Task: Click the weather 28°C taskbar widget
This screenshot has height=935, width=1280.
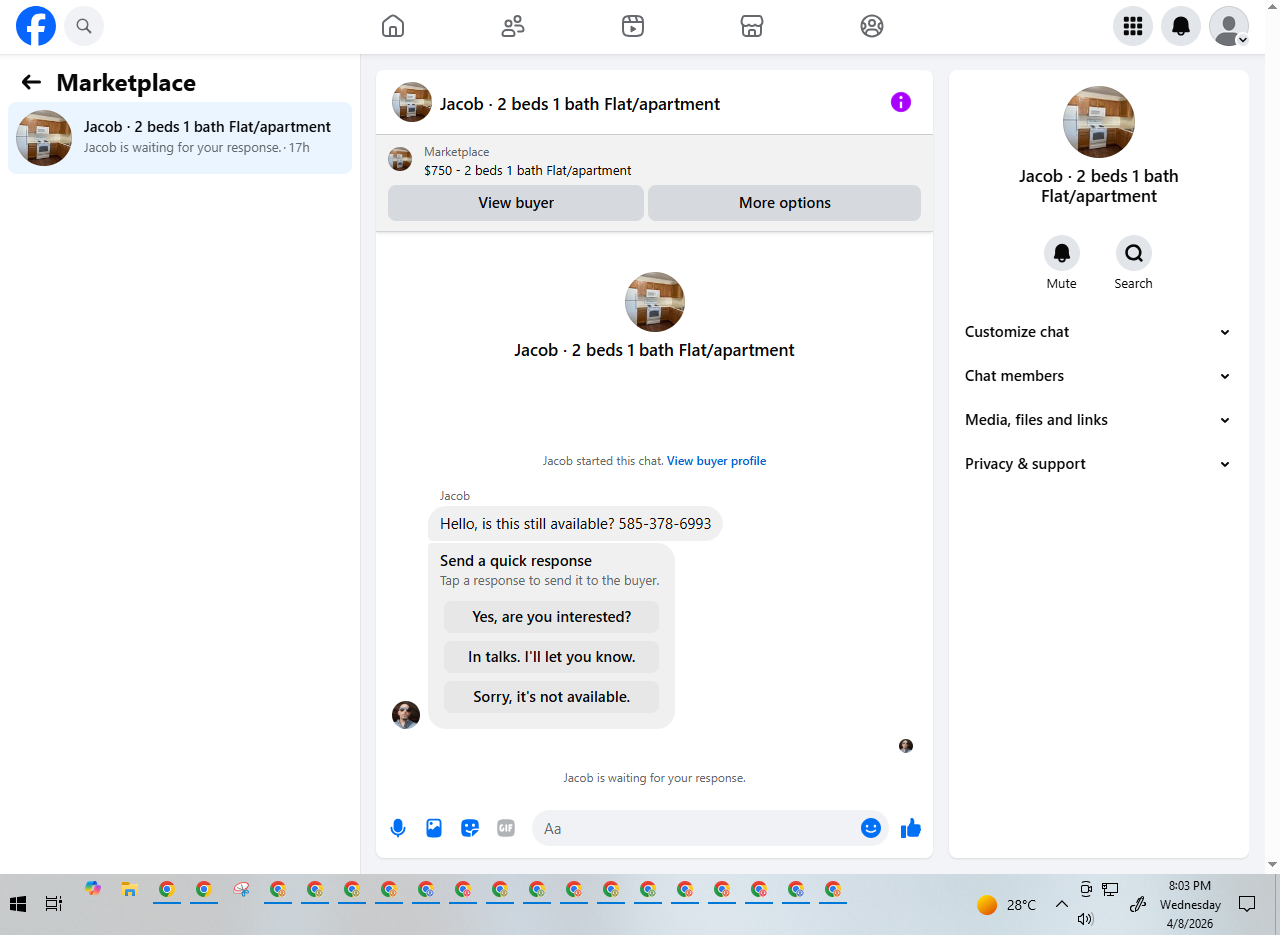Action: pyautogui.click(x=1007, y=905)
